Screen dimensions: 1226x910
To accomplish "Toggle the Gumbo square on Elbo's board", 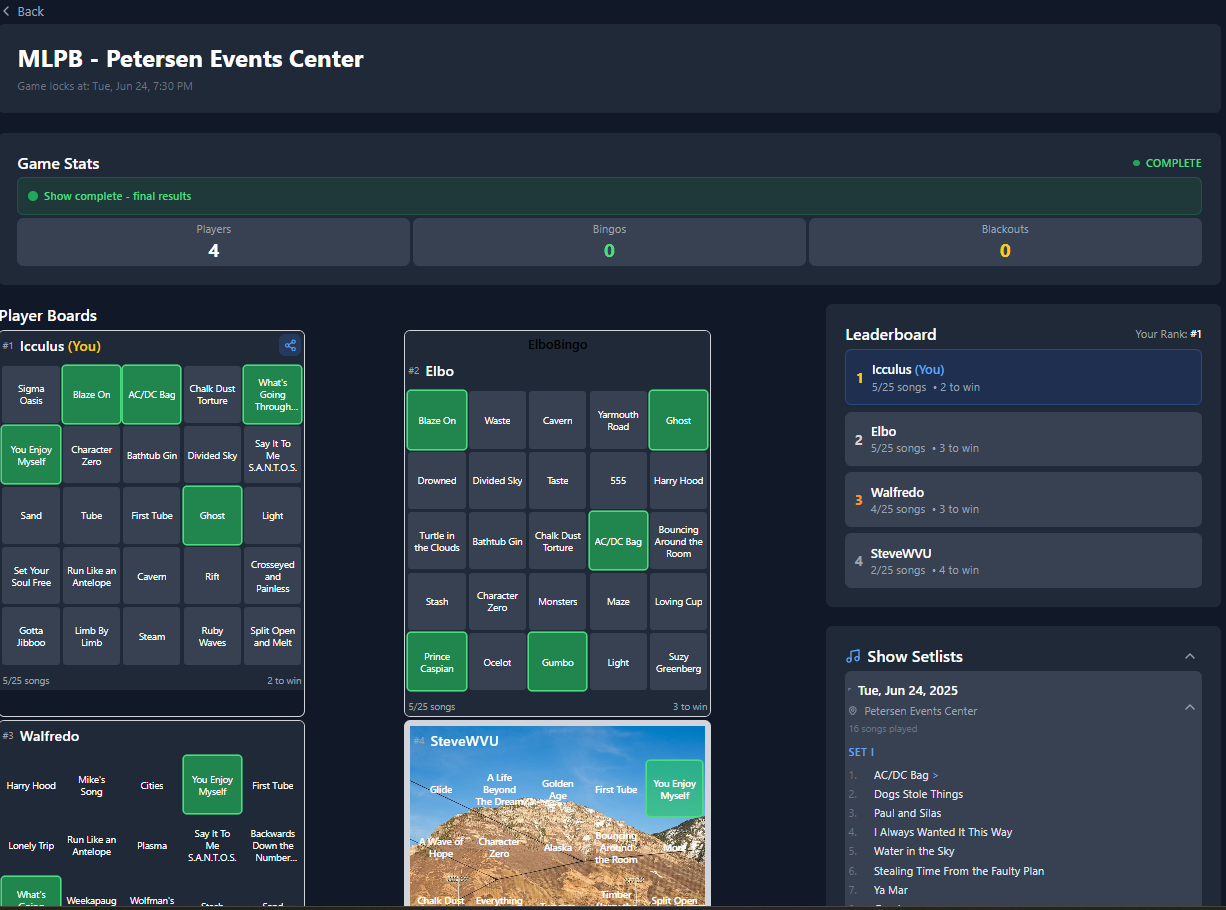I will click(557, 661).
